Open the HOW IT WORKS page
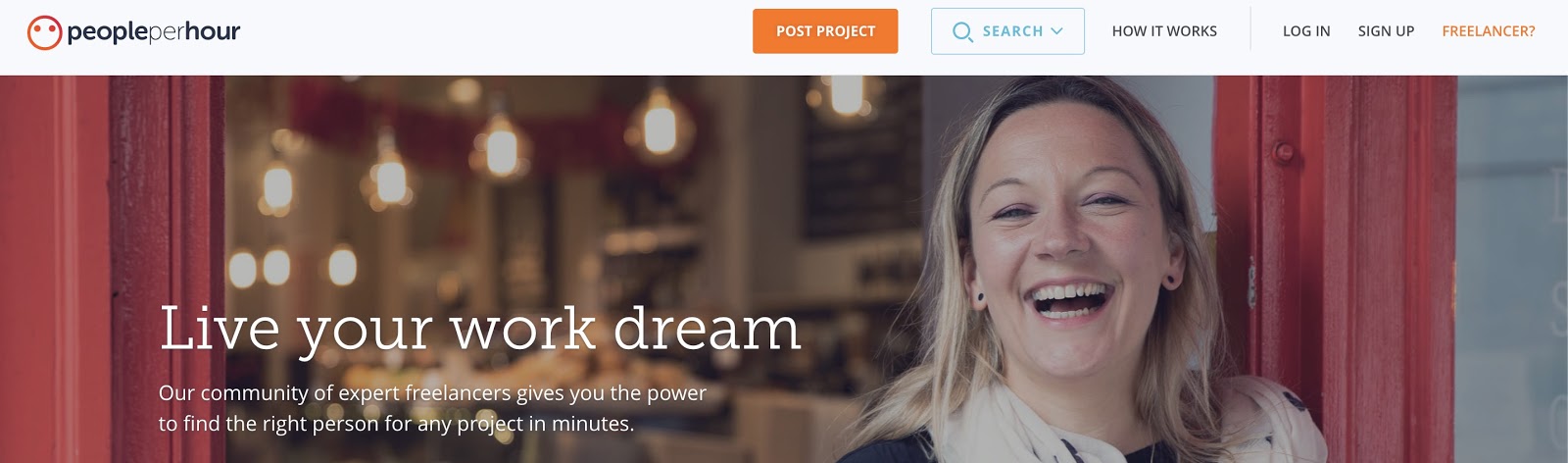Image resolution: width=1568 pixels, height=463 pixels. pos(1164,31)
